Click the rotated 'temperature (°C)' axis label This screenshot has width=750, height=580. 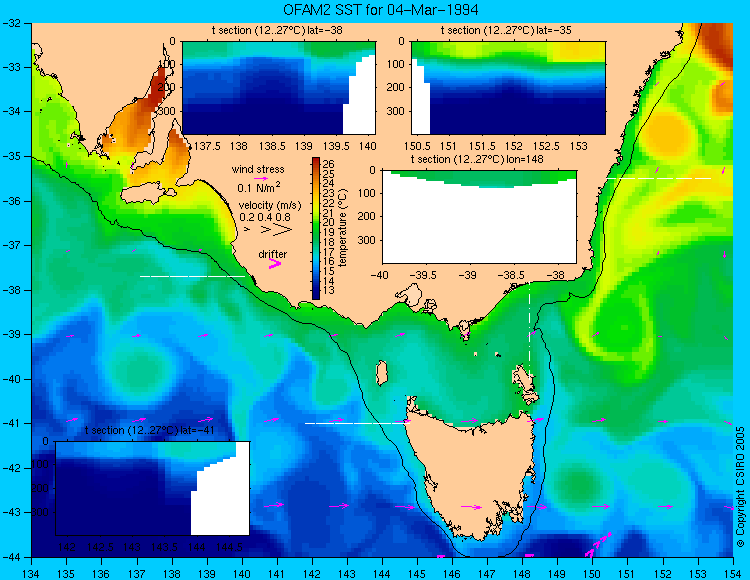[x=342, y=228]
